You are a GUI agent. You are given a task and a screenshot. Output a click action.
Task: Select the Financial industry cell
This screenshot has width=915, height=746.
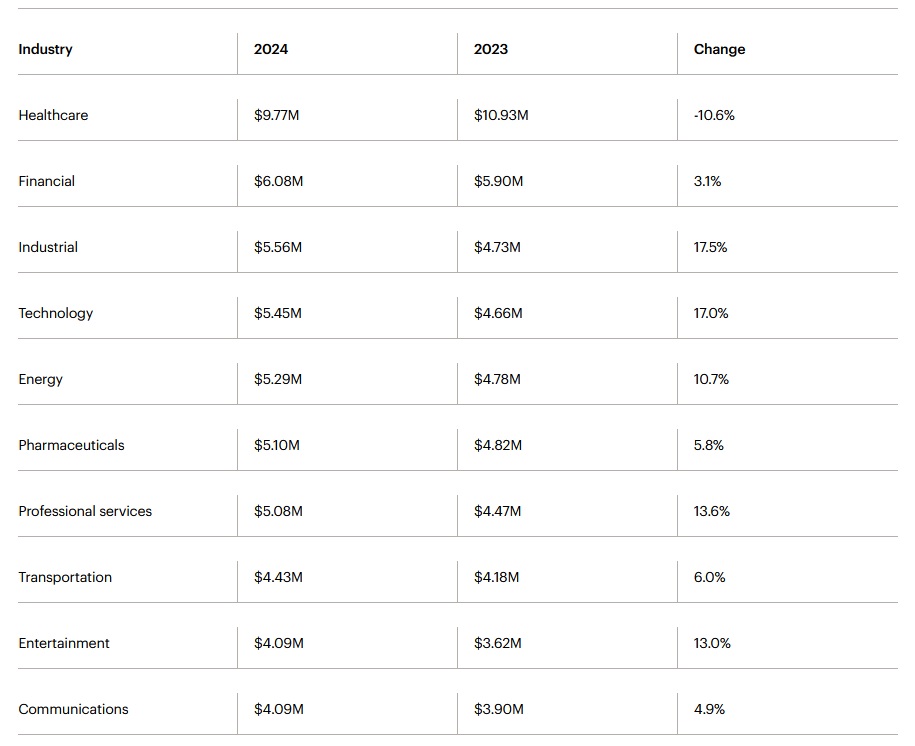click(x=47, y=181)
